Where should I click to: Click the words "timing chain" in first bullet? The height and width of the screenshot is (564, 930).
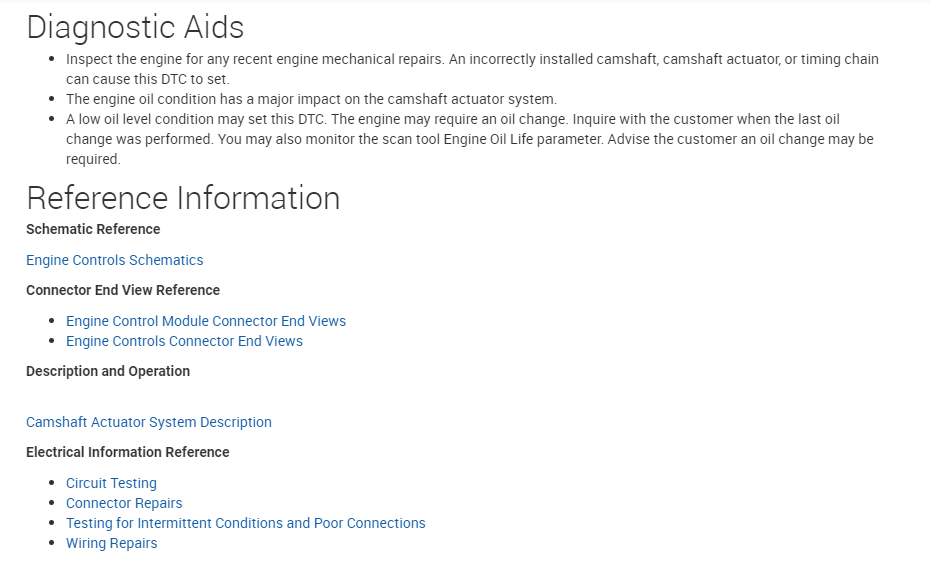838,59
